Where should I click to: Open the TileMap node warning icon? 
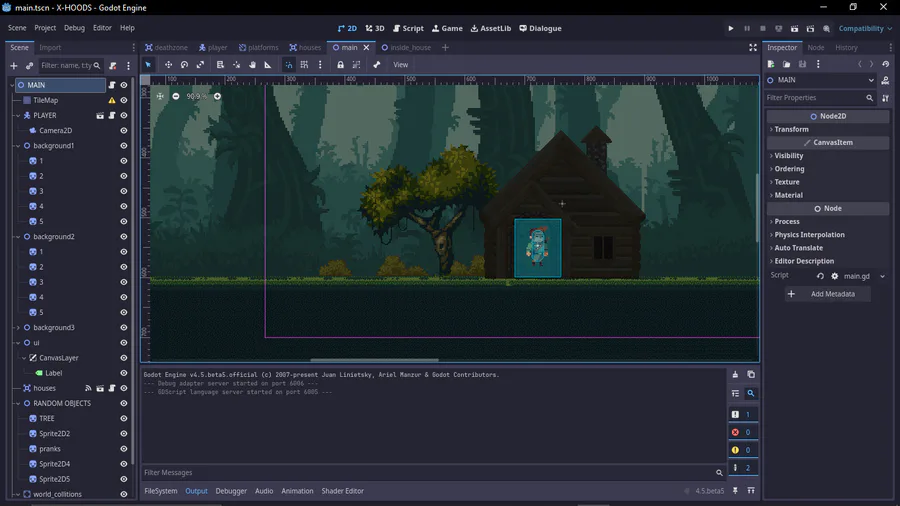[x=112, y=100]
